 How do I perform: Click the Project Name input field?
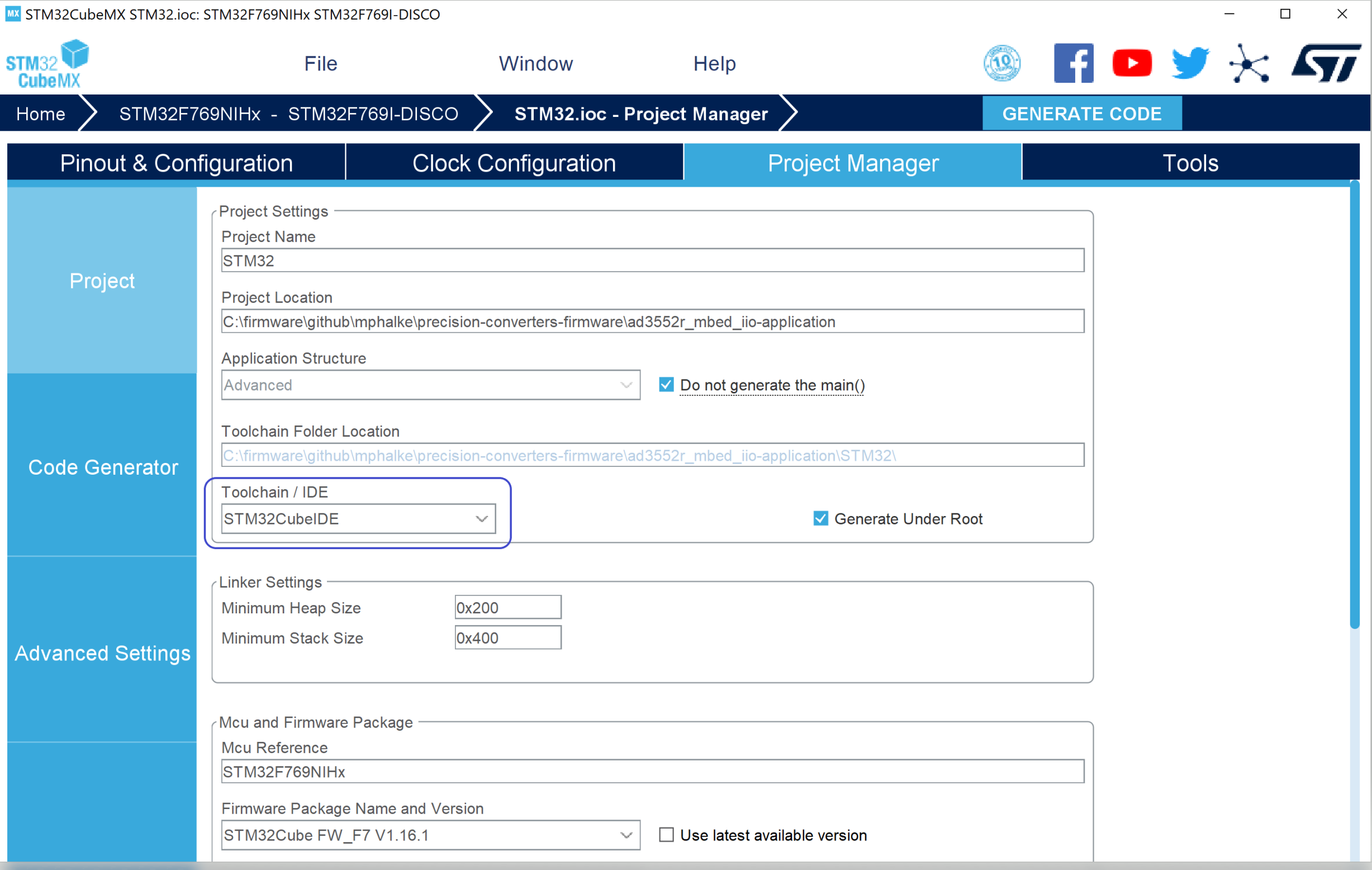652,261
